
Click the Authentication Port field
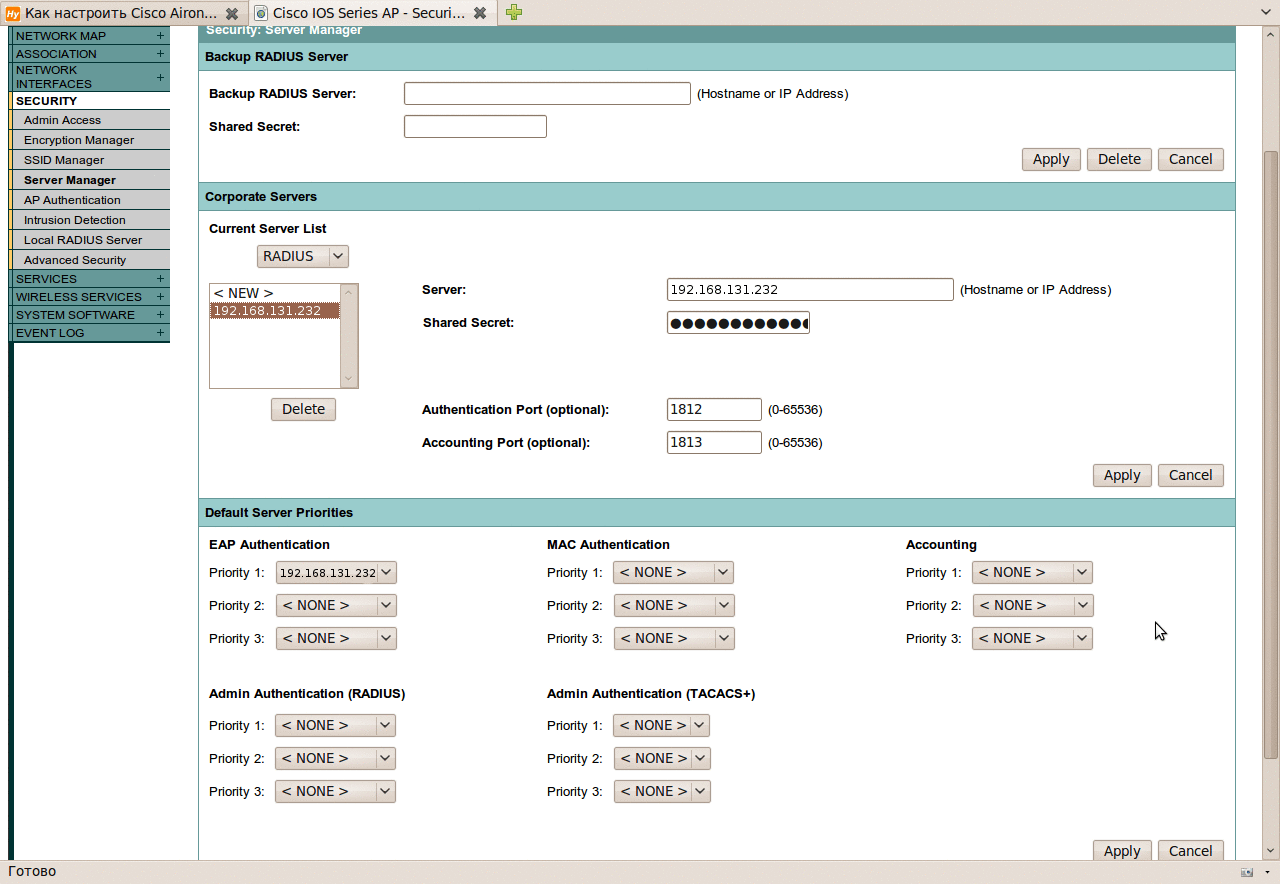(714, 410)
